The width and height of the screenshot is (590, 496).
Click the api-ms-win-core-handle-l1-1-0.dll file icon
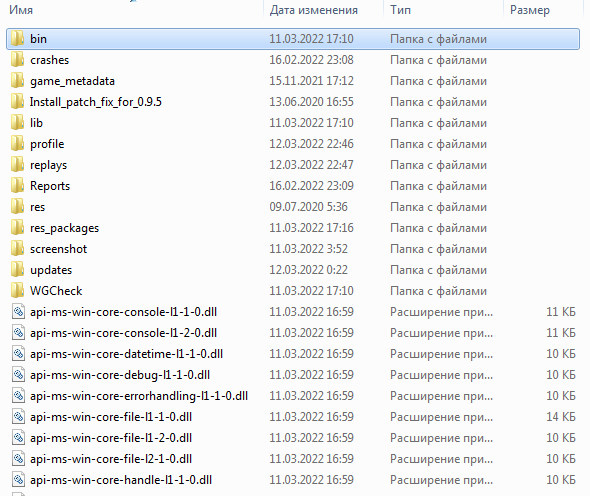18,479
